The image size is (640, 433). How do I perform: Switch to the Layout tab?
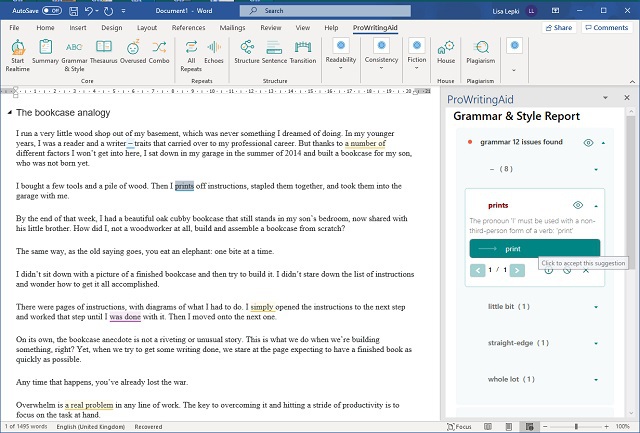point(147,28)
